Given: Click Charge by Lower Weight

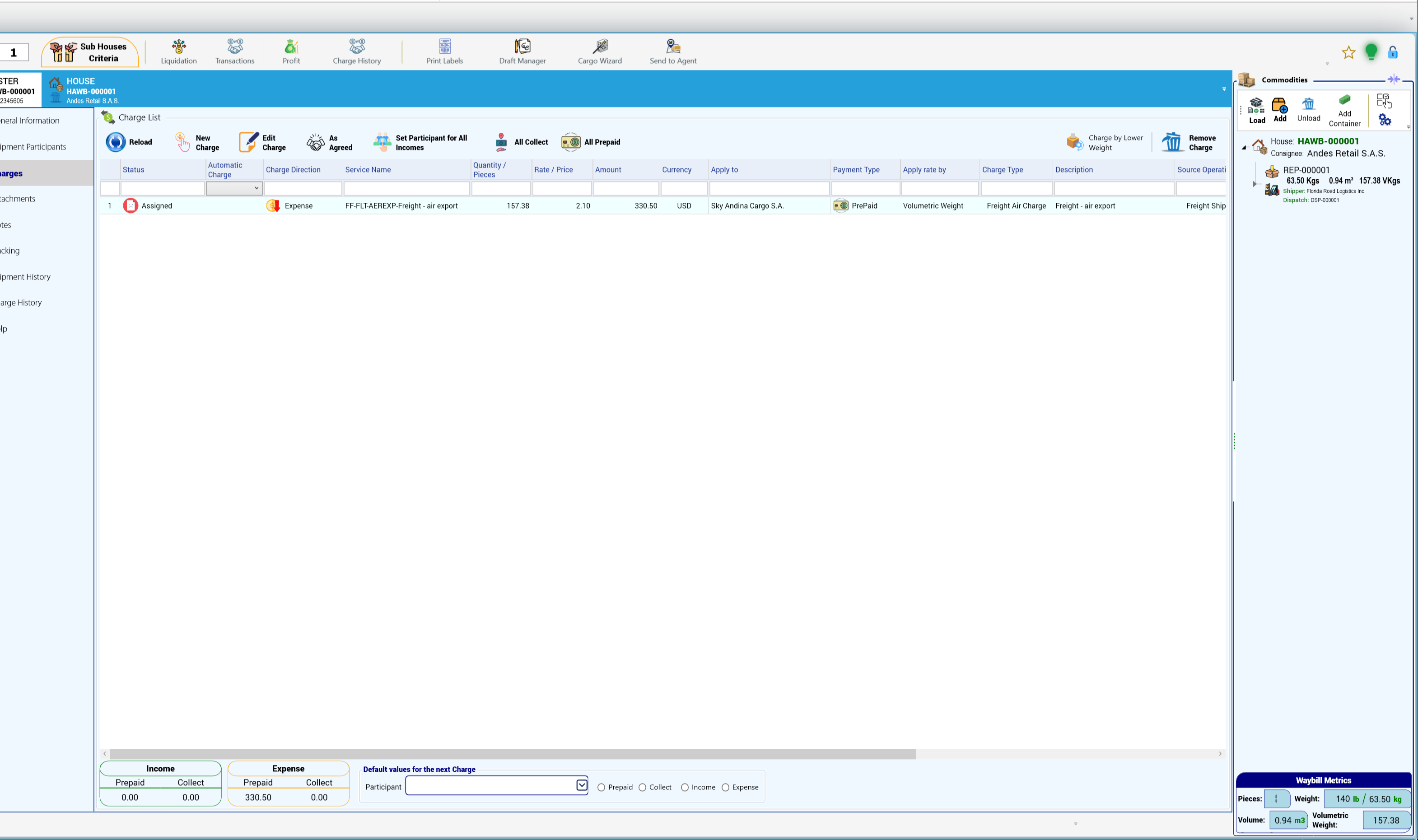Looking at the screenshot, I should pos(1105,142).
